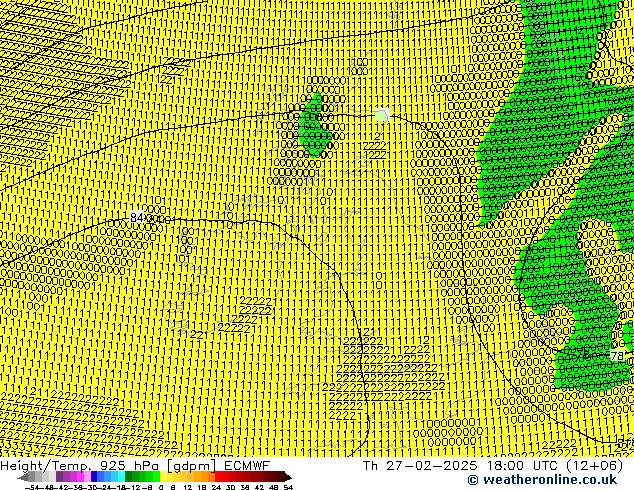The image size is (634, 490).
Task: Click the bright red 24 degree legend swatch
Action: (218, 476)
